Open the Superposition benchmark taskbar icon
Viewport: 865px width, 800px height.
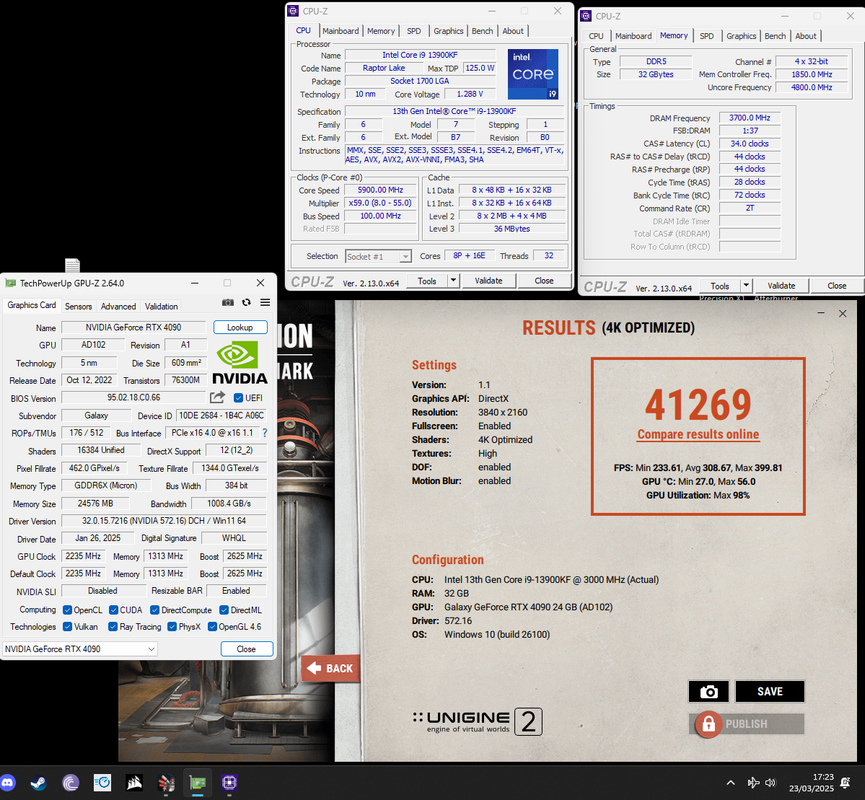166,782
